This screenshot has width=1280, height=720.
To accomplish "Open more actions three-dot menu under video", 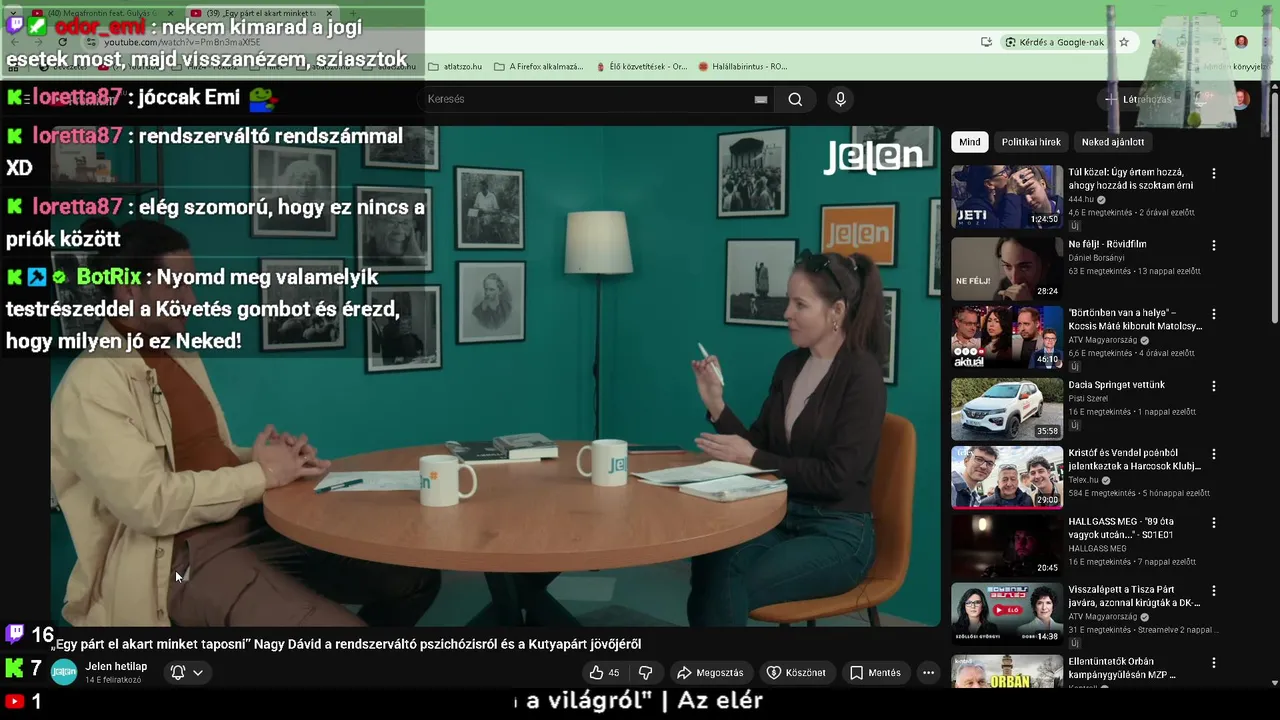I will click(928, 673).
